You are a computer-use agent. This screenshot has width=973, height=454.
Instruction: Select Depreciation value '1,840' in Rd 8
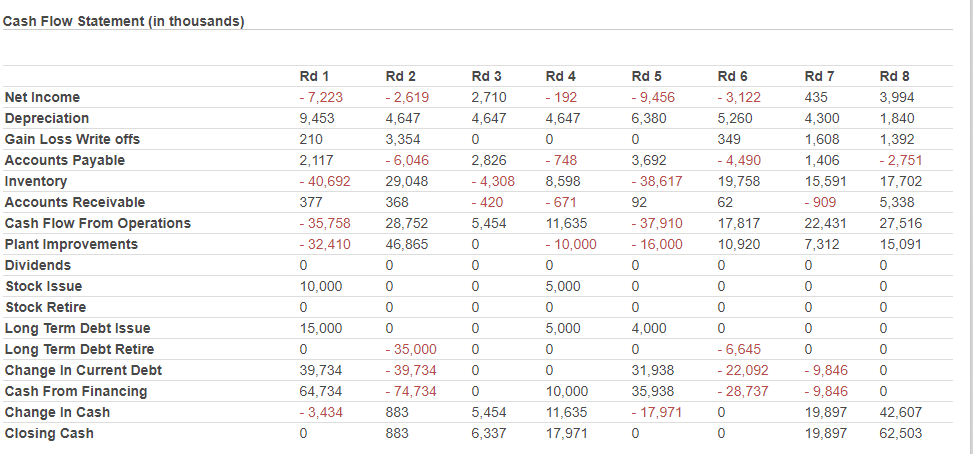coord(897,118)
